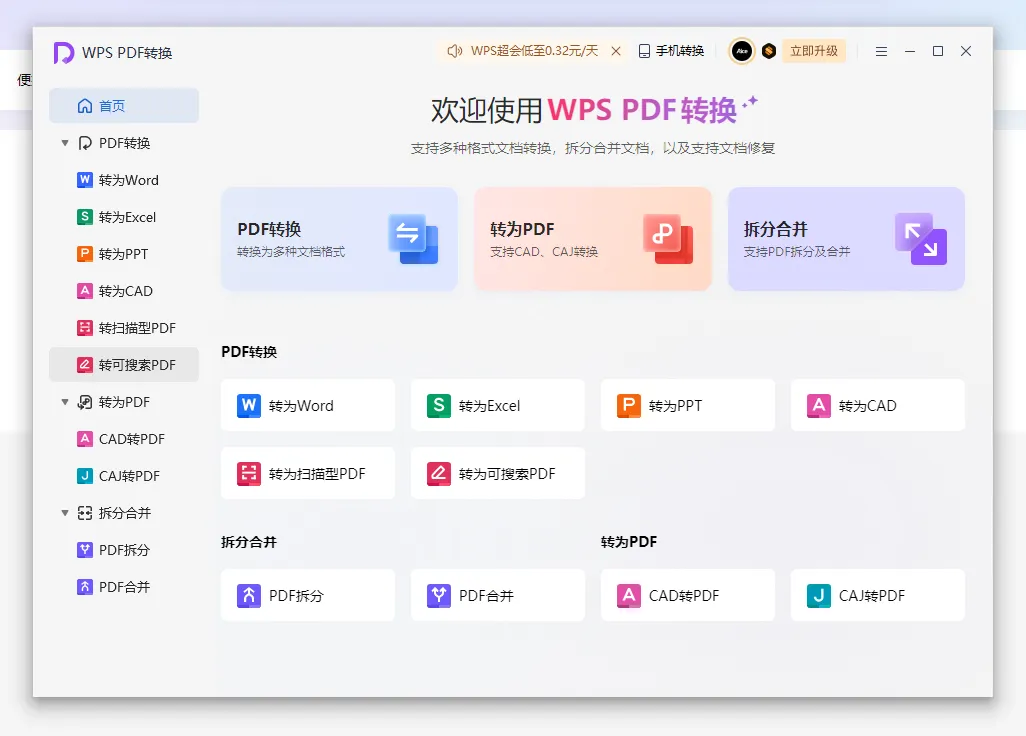Minimize the WPS PDF转换 window

pos(910,51)
